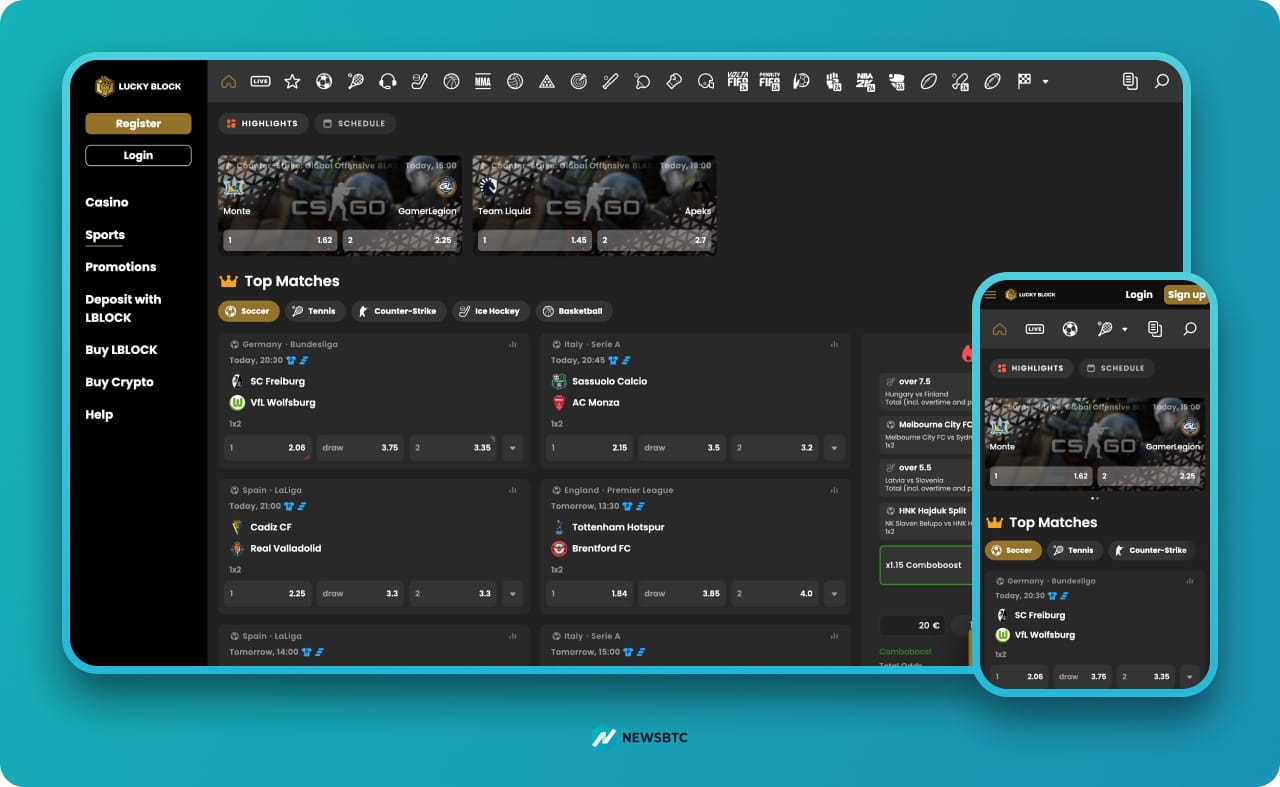
Task: Click the Login button in desktop sidebar
Action: pyautogui.click(x=138, y=155)
